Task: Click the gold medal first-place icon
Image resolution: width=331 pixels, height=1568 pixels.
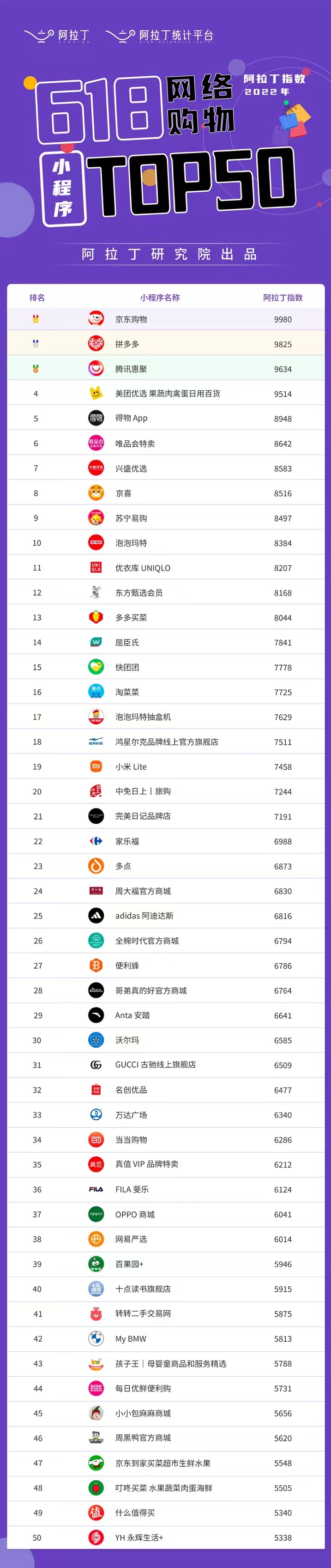Action: pyautogui.click(x=35, y=318)
